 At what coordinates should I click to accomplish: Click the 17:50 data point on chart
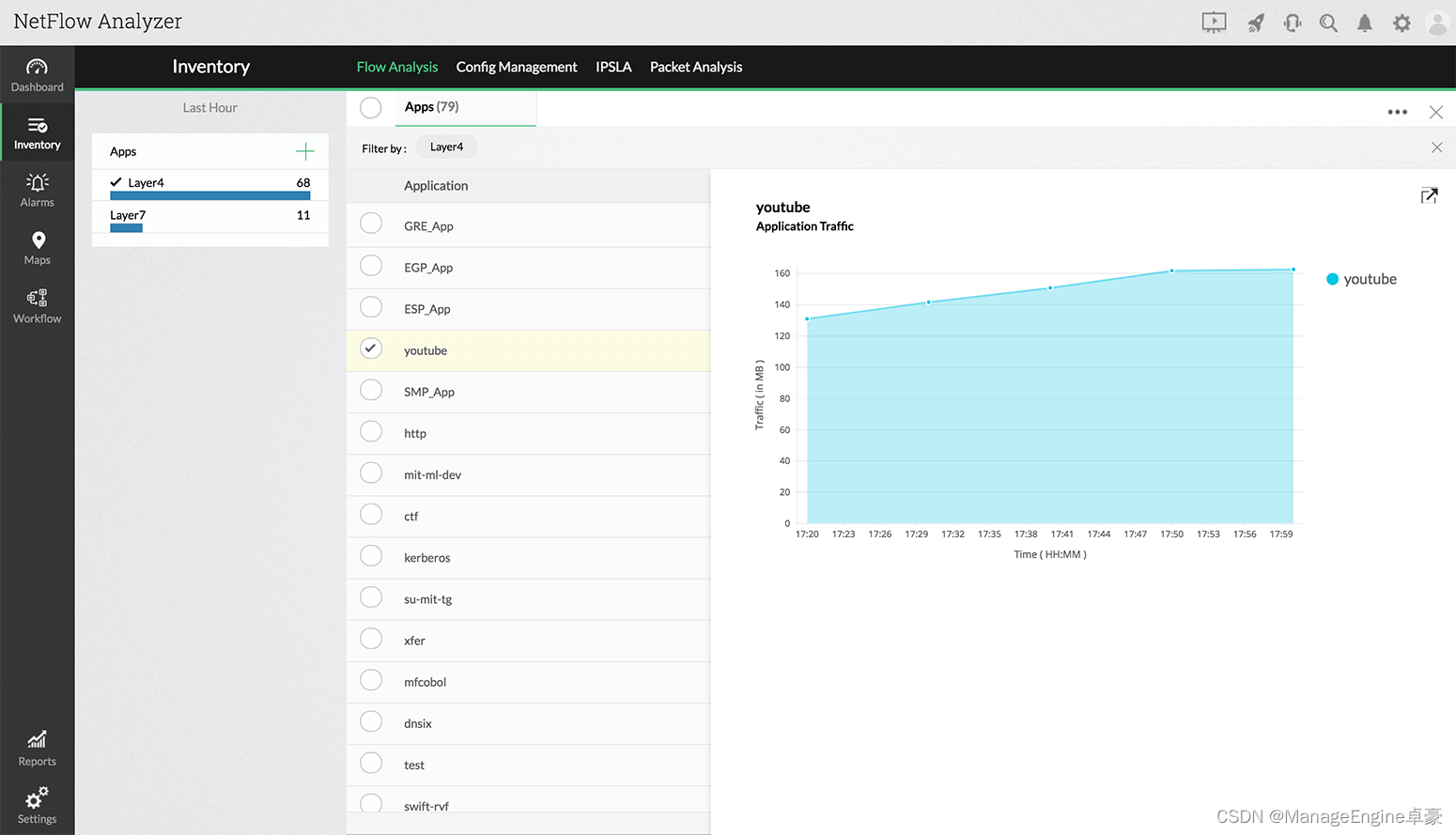tap(1171, 271)
